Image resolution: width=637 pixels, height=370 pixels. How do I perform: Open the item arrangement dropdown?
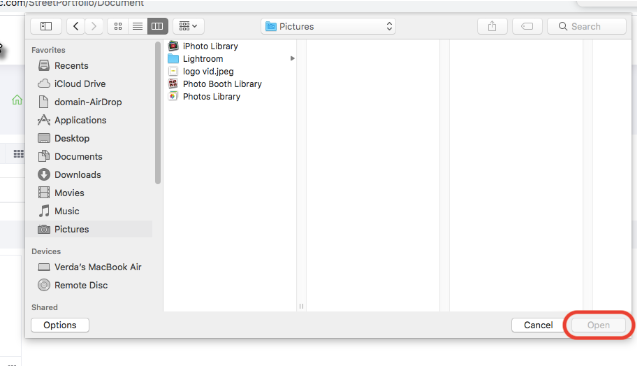pos(188,26)
